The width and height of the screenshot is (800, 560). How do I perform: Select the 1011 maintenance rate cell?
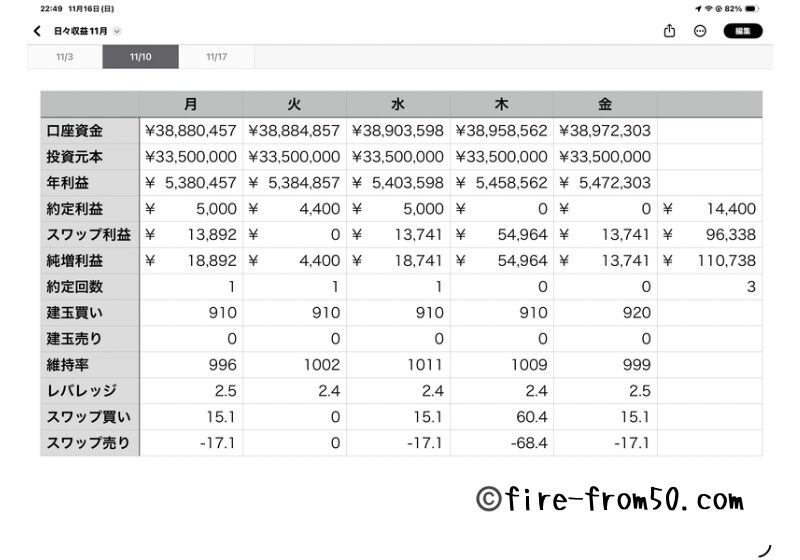[398, 365]
